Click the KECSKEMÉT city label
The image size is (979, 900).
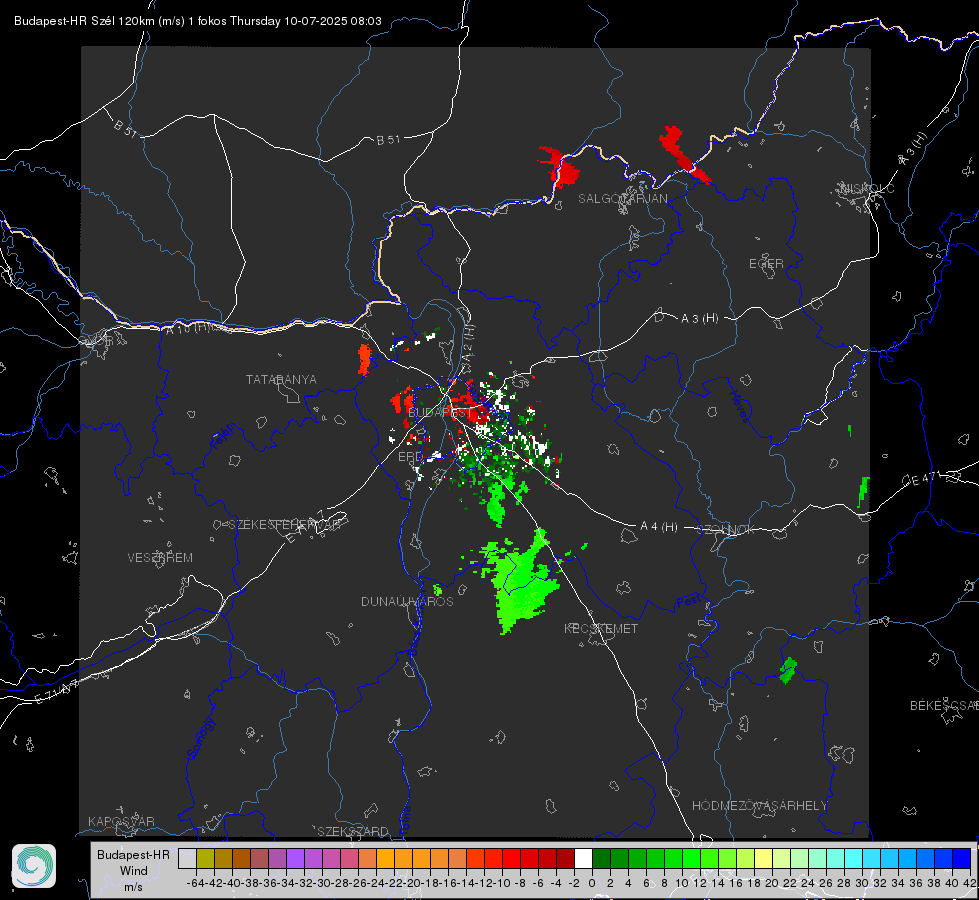[601, 628]
